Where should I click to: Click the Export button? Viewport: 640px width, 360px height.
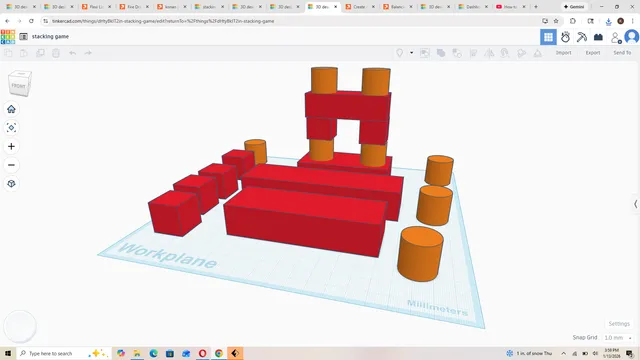click(x=593, y=53)
